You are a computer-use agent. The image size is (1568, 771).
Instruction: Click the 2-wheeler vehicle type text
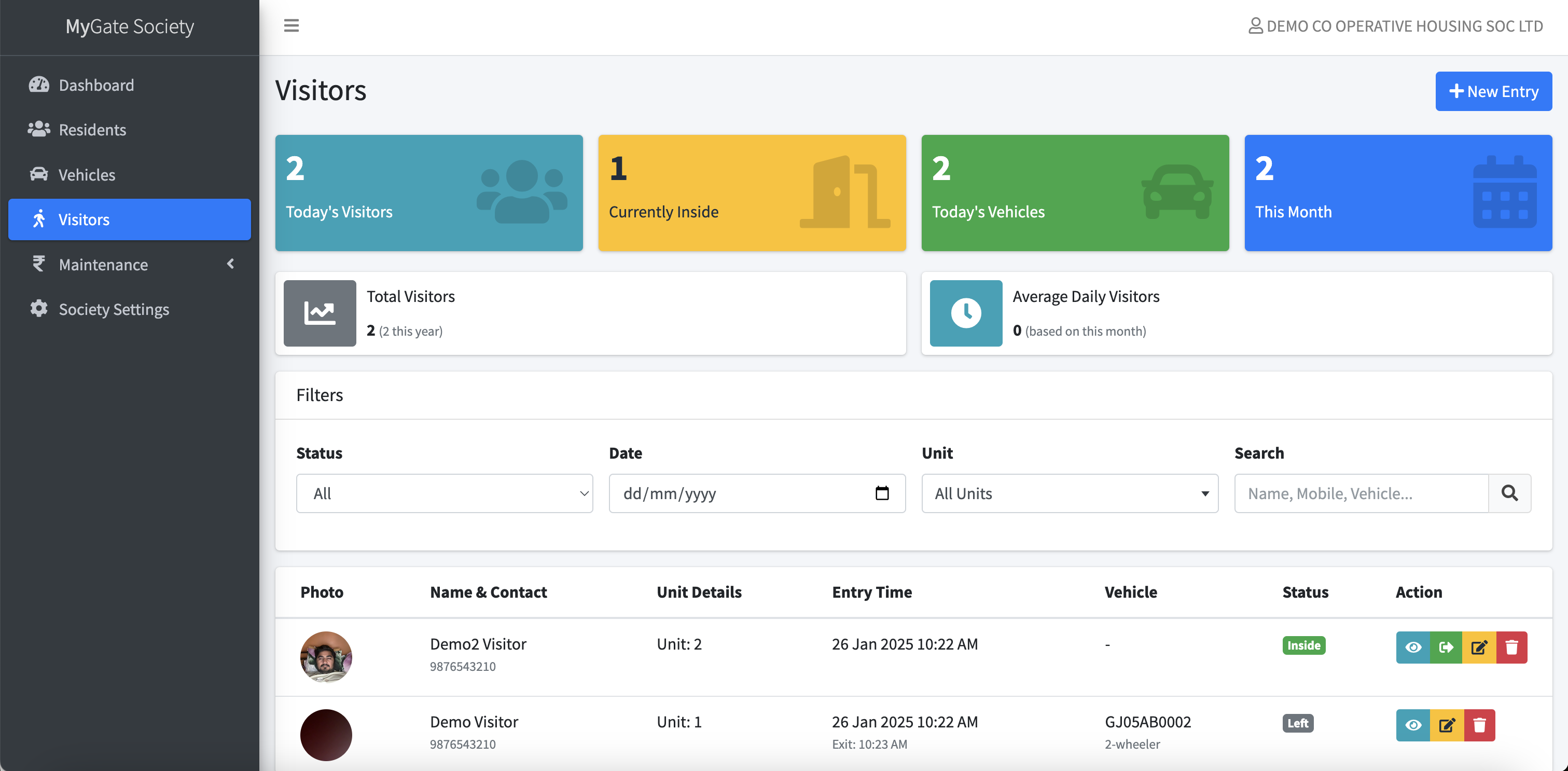pos(1132,744)
